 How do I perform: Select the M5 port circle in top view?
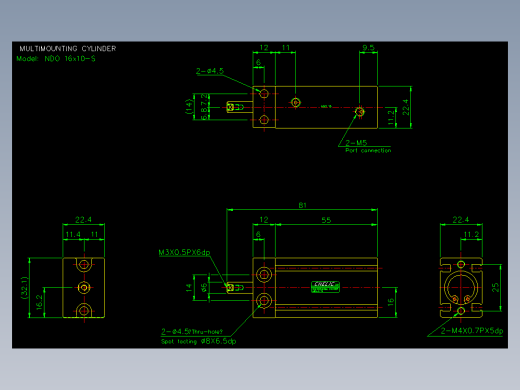[x=360, y=112]
